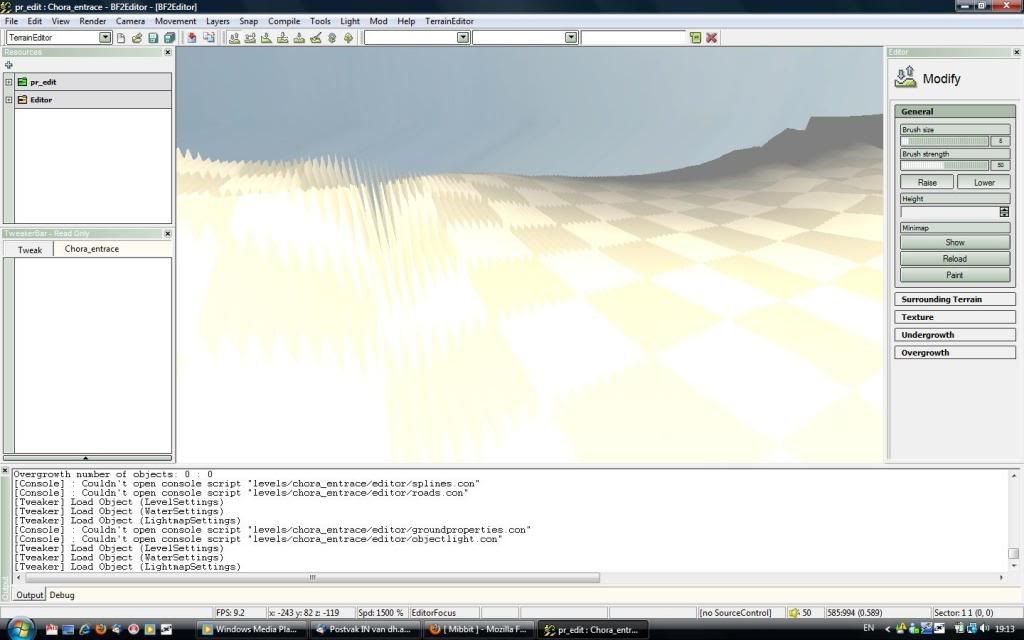Select the Chora_entrace tab
Viewport: 1024px width, 640px height.
pos(92,249)
